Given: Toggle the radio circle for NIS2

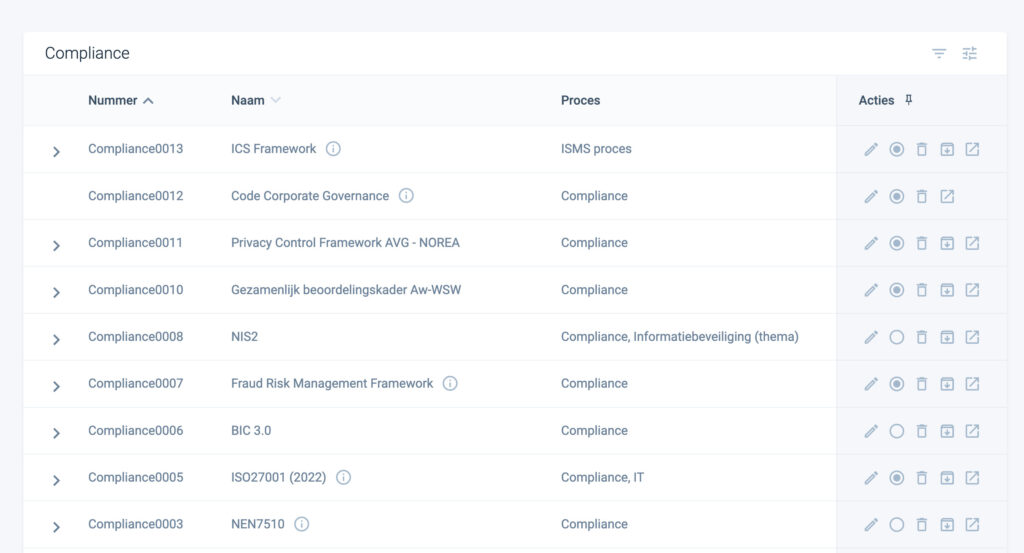Looking at the screenshot, I should coord(897,337).
